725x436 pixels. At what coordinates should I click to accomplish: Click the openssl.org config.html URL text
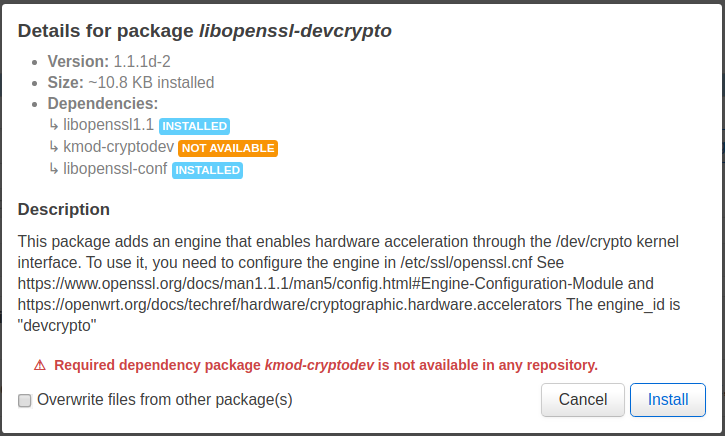pos(320,283)
